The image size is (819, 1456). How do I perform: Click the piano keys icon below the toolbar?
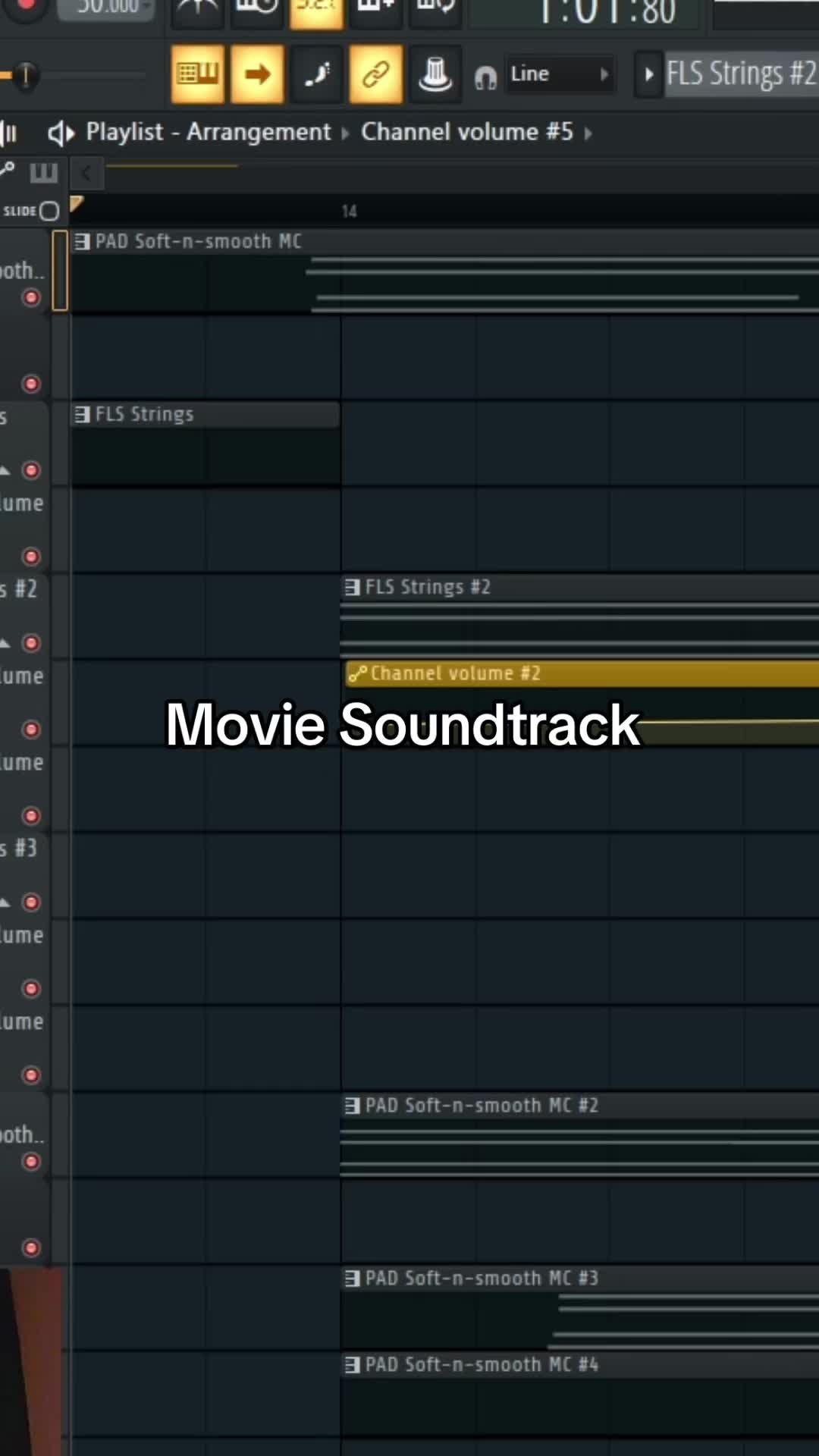pyautogui.click(x=43, y=173)
